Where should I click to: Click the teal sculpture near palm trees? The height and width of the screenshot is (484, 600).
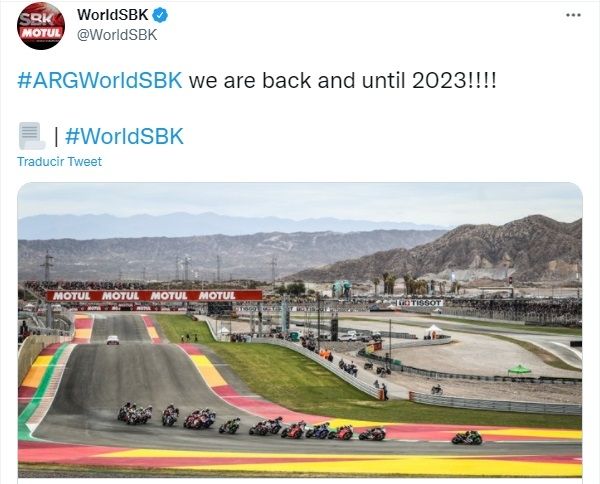[341, 289]
